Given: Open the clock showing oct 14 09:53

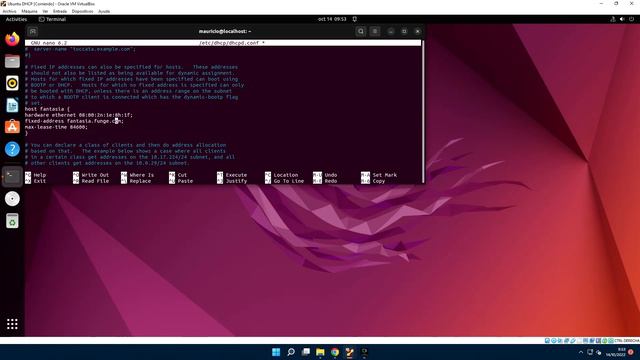Looking at the screenshot, I should coord(332,19).
